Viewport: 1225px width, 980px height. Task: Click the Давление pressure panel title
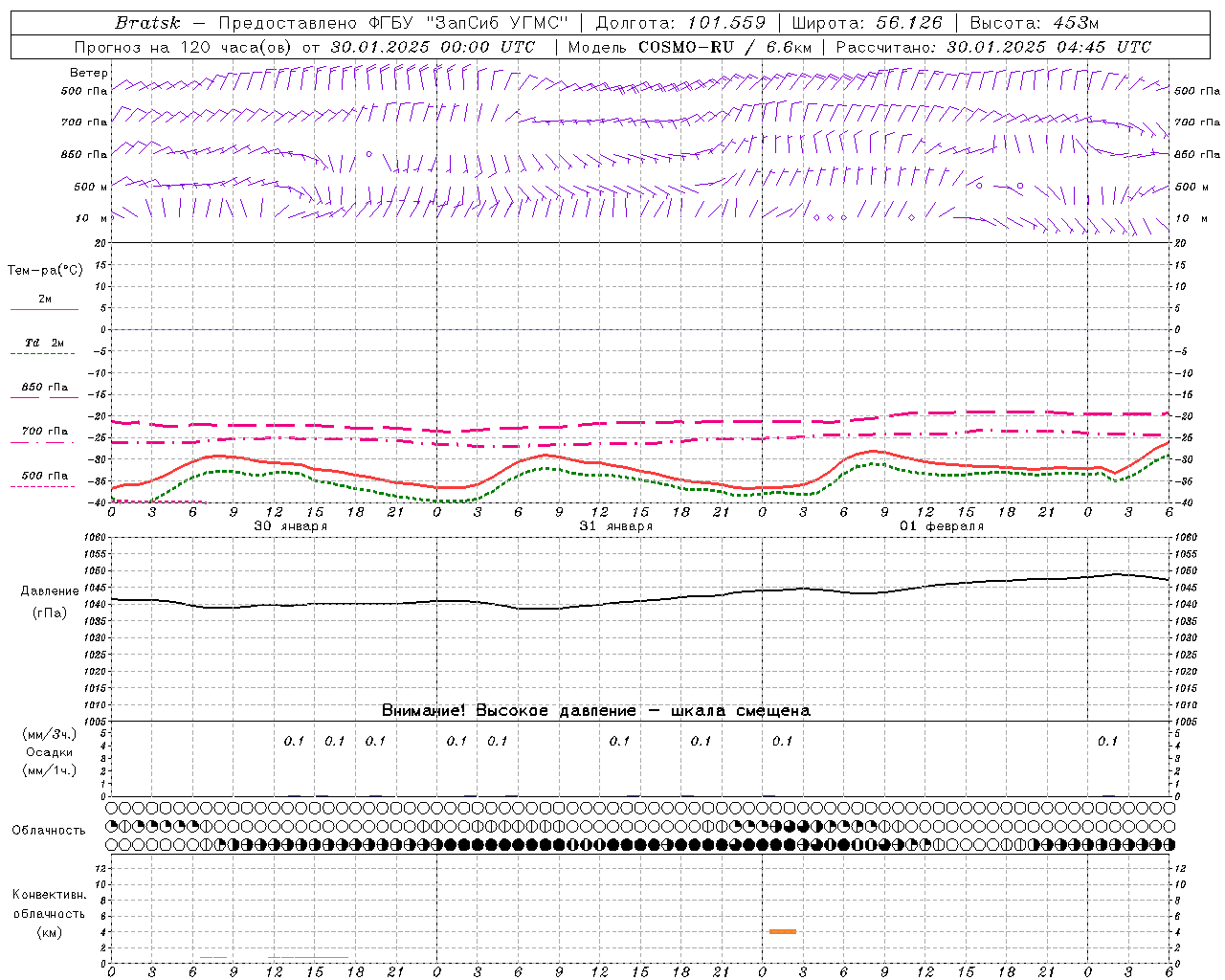pos(50,591)
